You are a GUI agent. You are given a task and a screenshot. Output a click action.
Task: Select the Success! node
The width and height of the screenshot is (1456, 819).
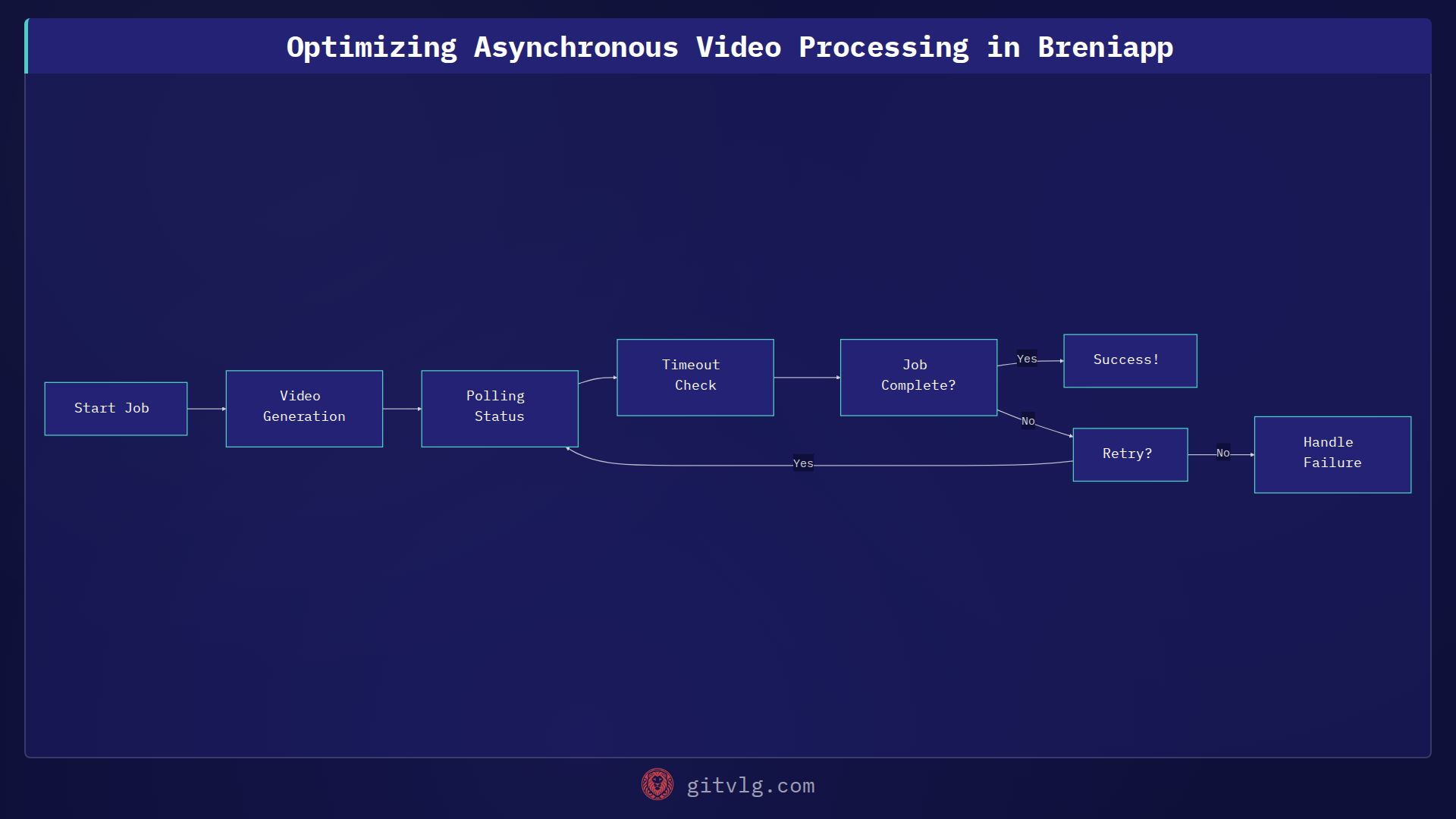[x=1130, y=361]
